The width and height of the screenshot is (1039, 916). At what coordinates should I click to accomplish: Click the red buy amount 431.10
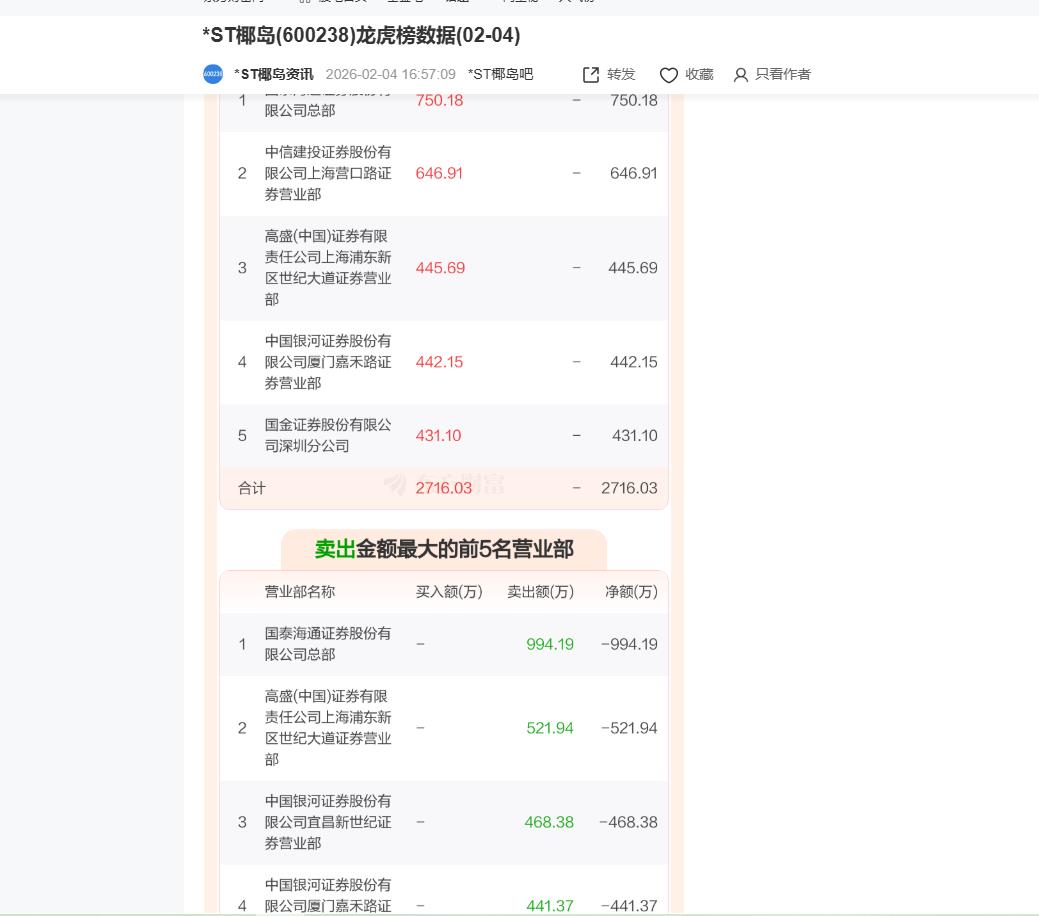click(x=438, y=435)
